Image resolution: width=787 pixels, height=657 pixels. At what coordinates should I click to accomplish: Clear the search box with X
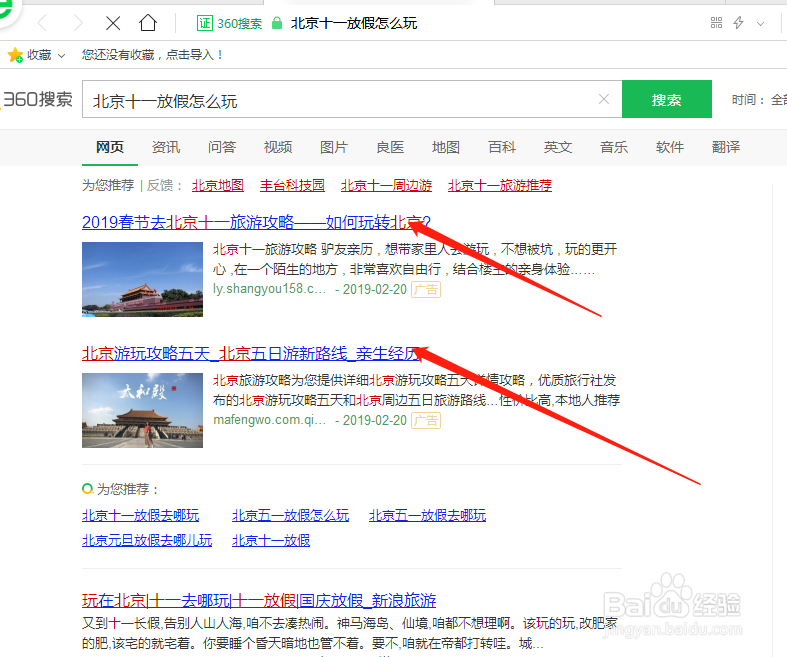604,99
